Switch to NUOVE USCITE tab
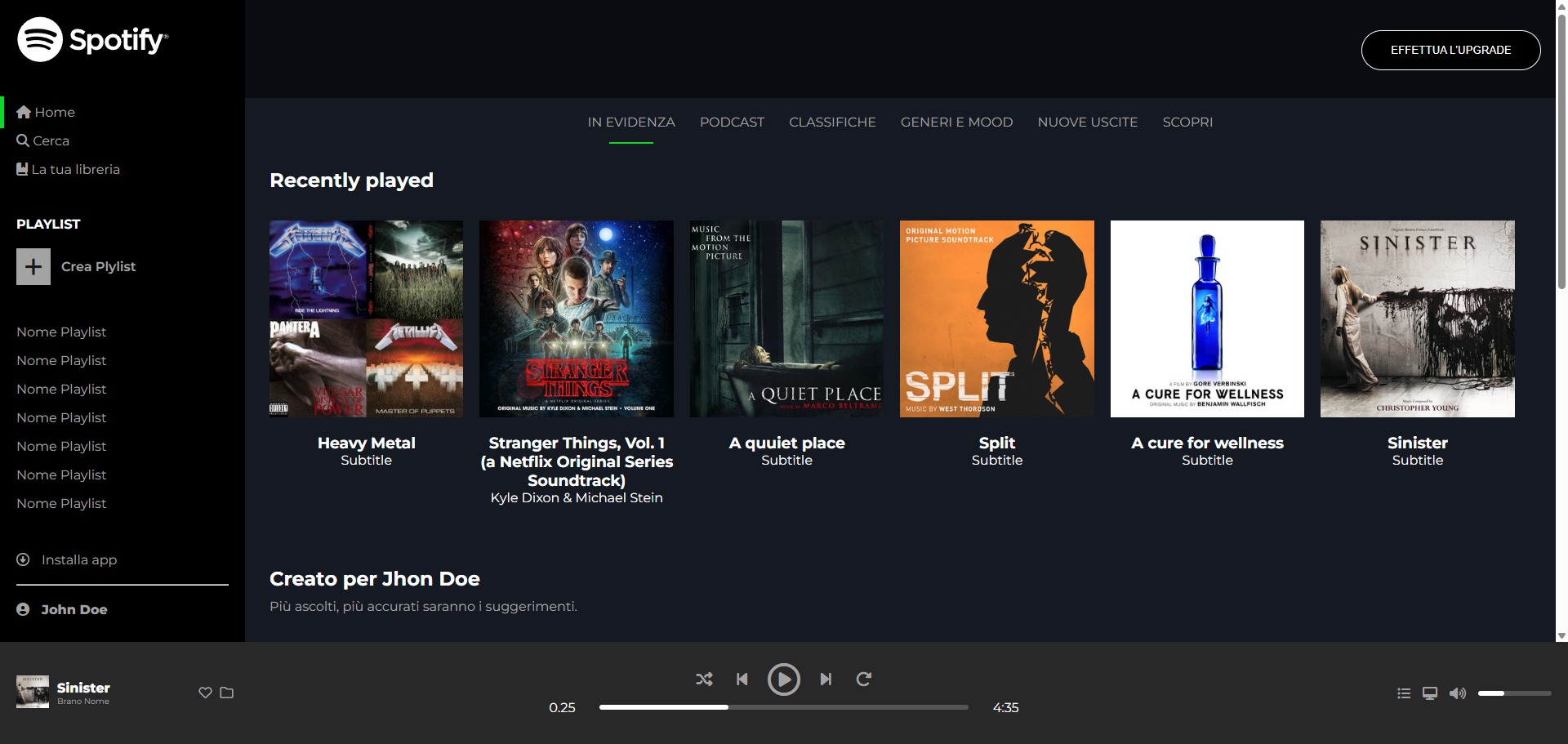The image size is (1568, 744). pyautogui.click(x=1088, y=122)
